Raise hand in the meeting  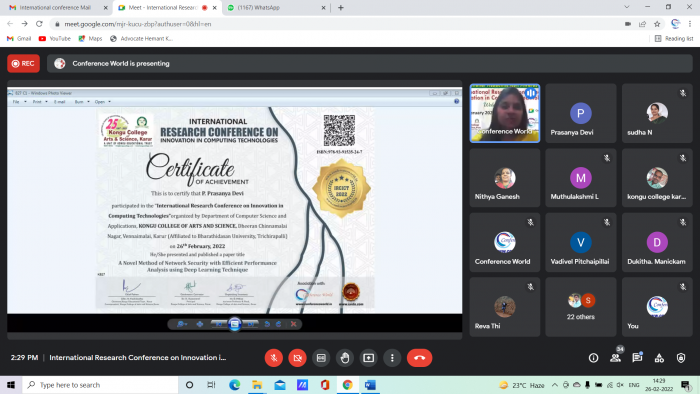345,358
